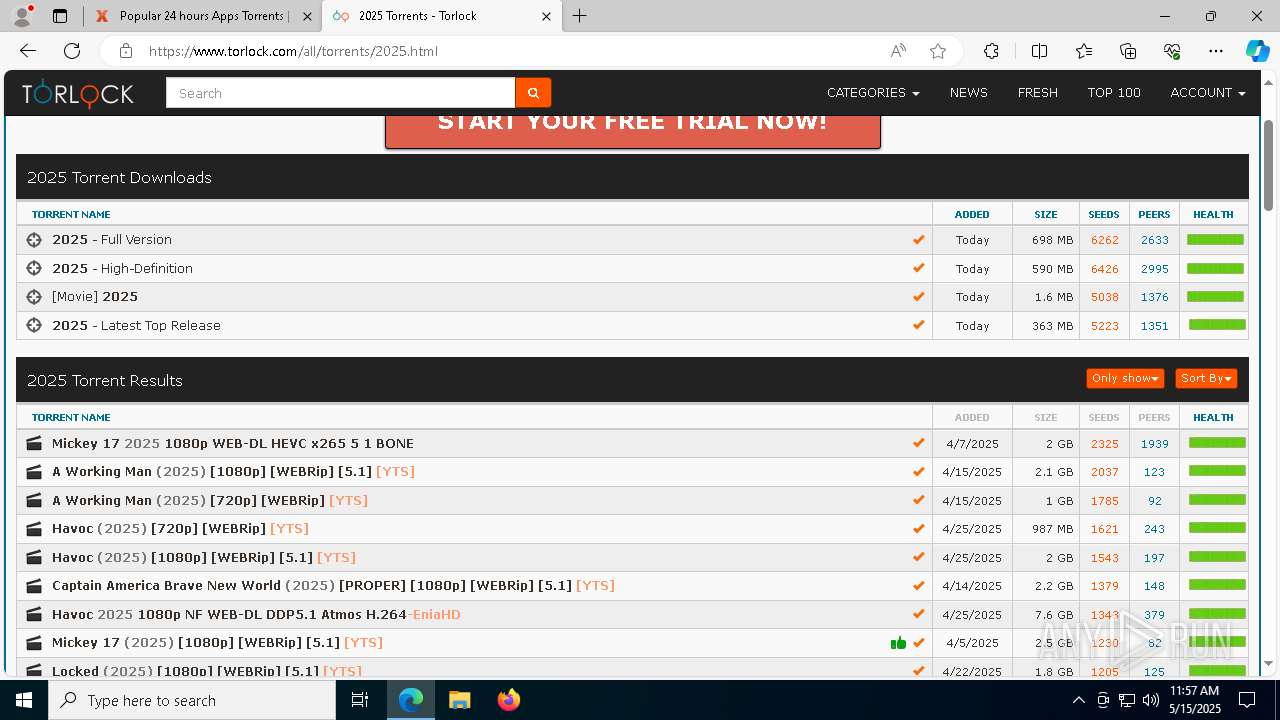This screenshot has height=720, width=1280.
Task: Click health bar of Havoc 720p row
Action: 1217,527
